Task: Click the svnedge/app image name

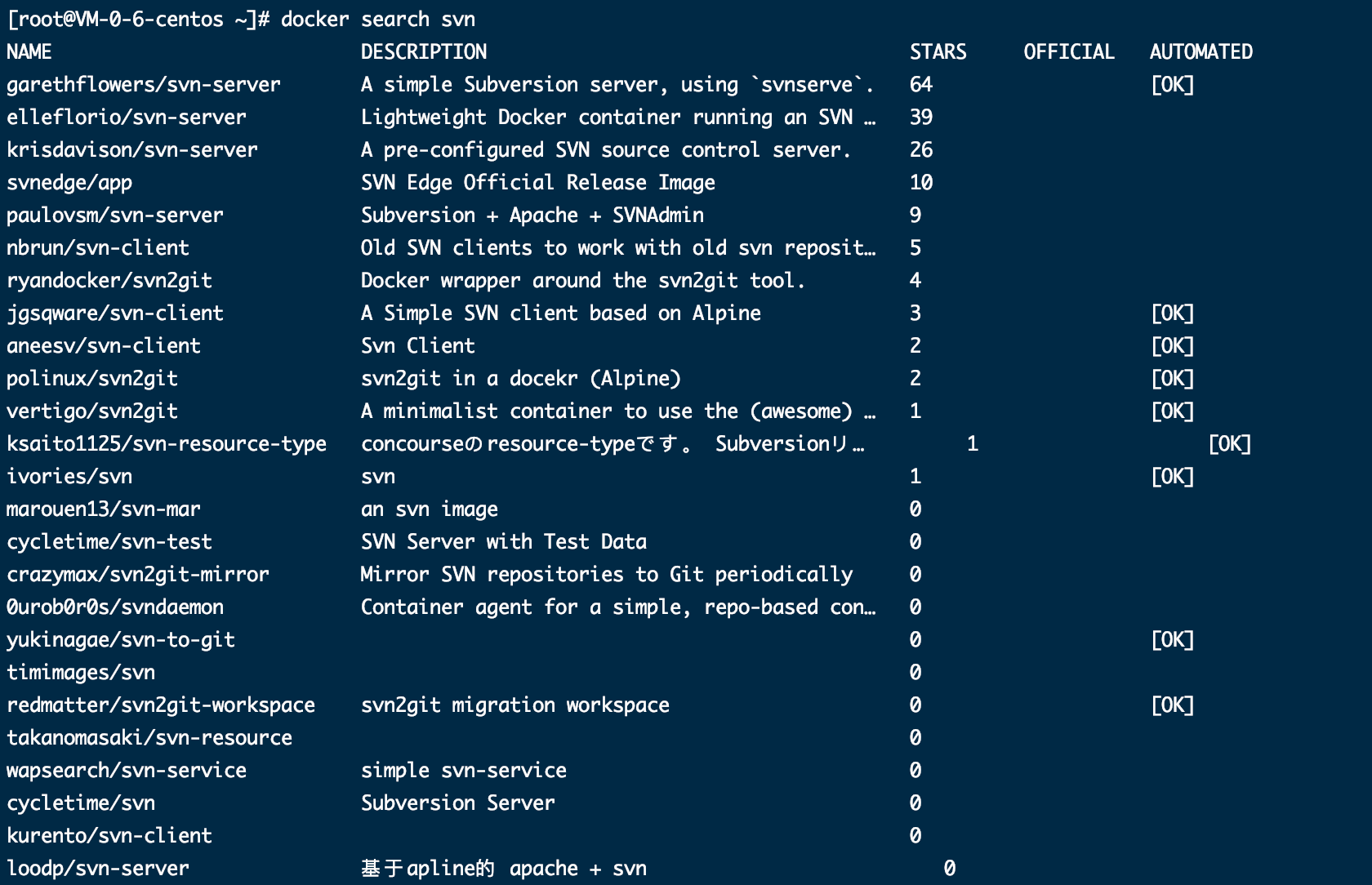Action: pyautogui.click(x=69, y=183)
